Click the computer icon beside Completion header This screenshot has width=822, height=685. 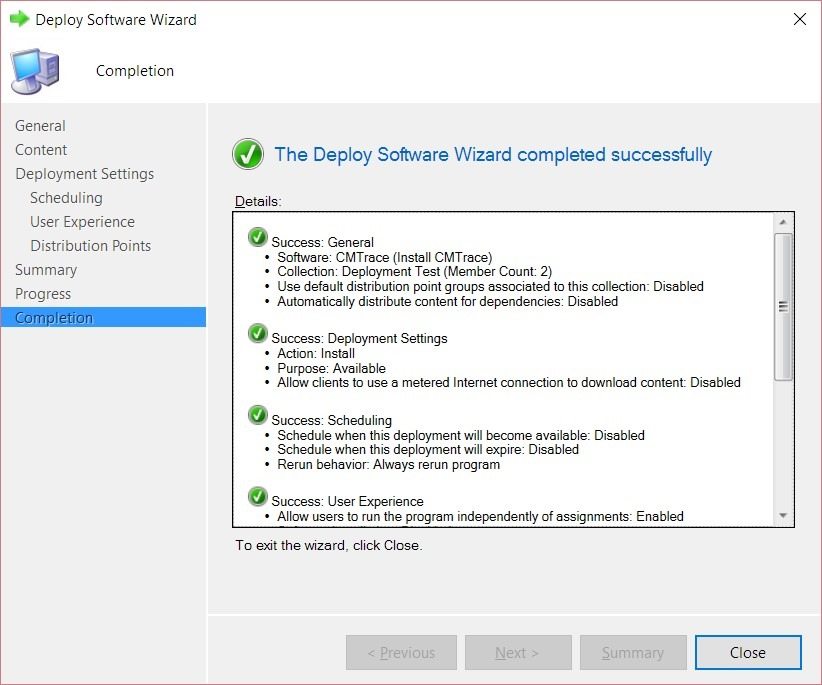tap(35, 71)
